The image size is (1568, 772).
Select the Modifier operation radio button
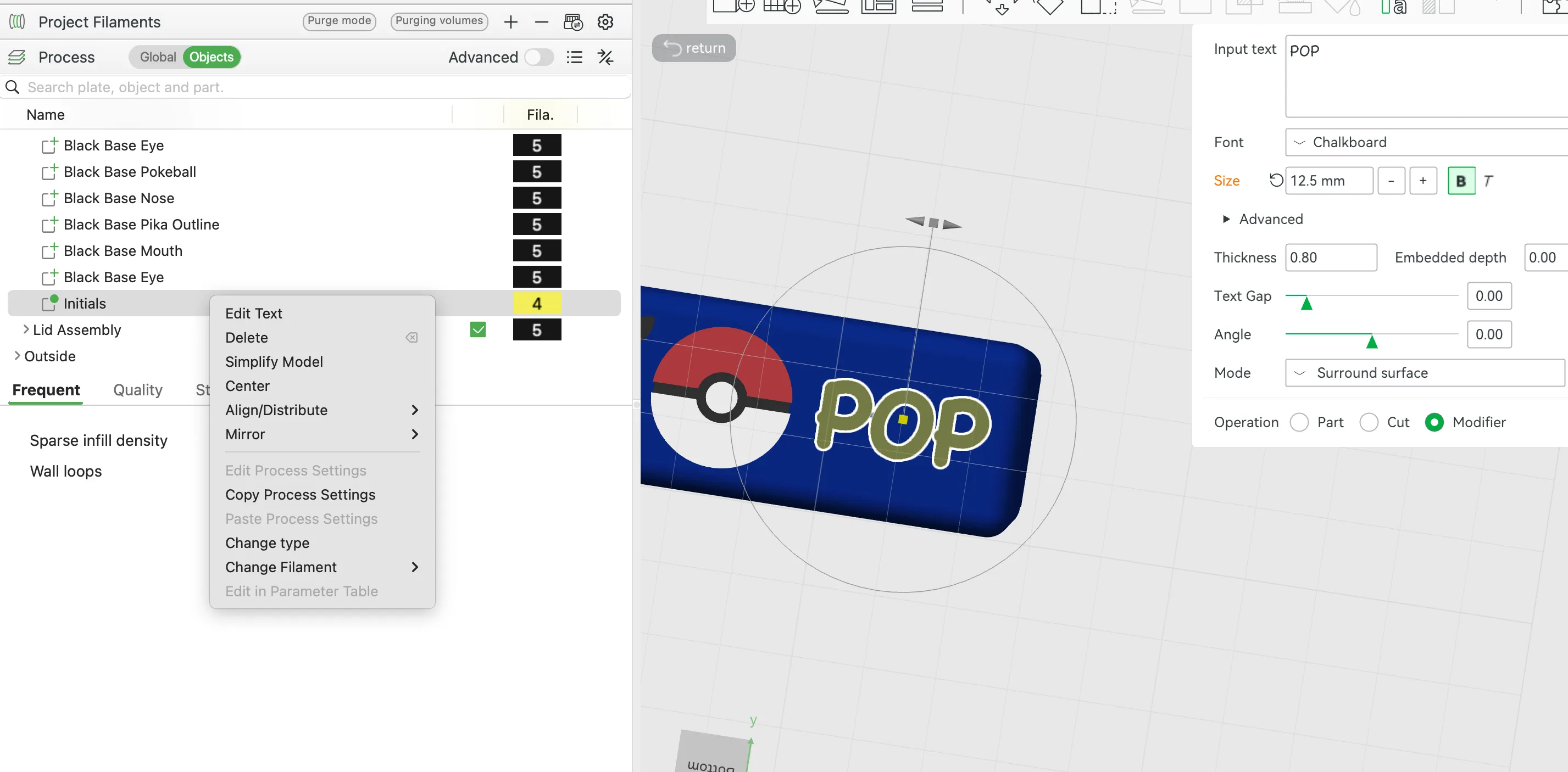[1434, 422]
